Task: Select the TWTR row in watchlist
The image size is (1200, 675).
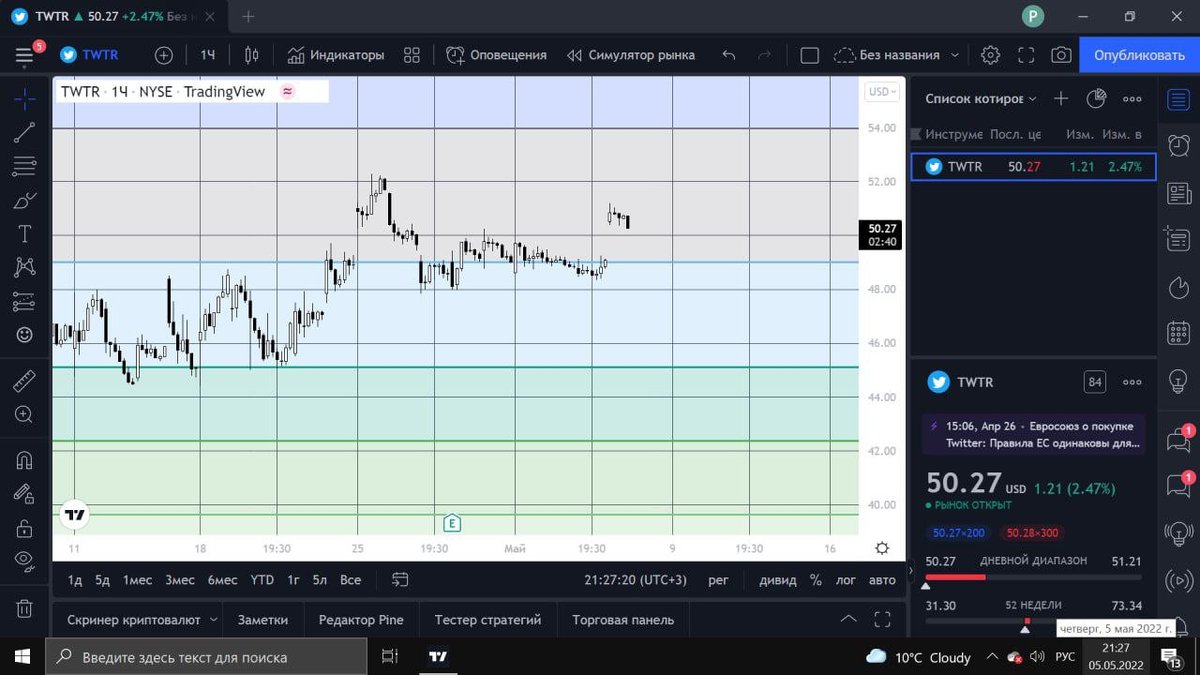Action: click(x=1033, y=167)
